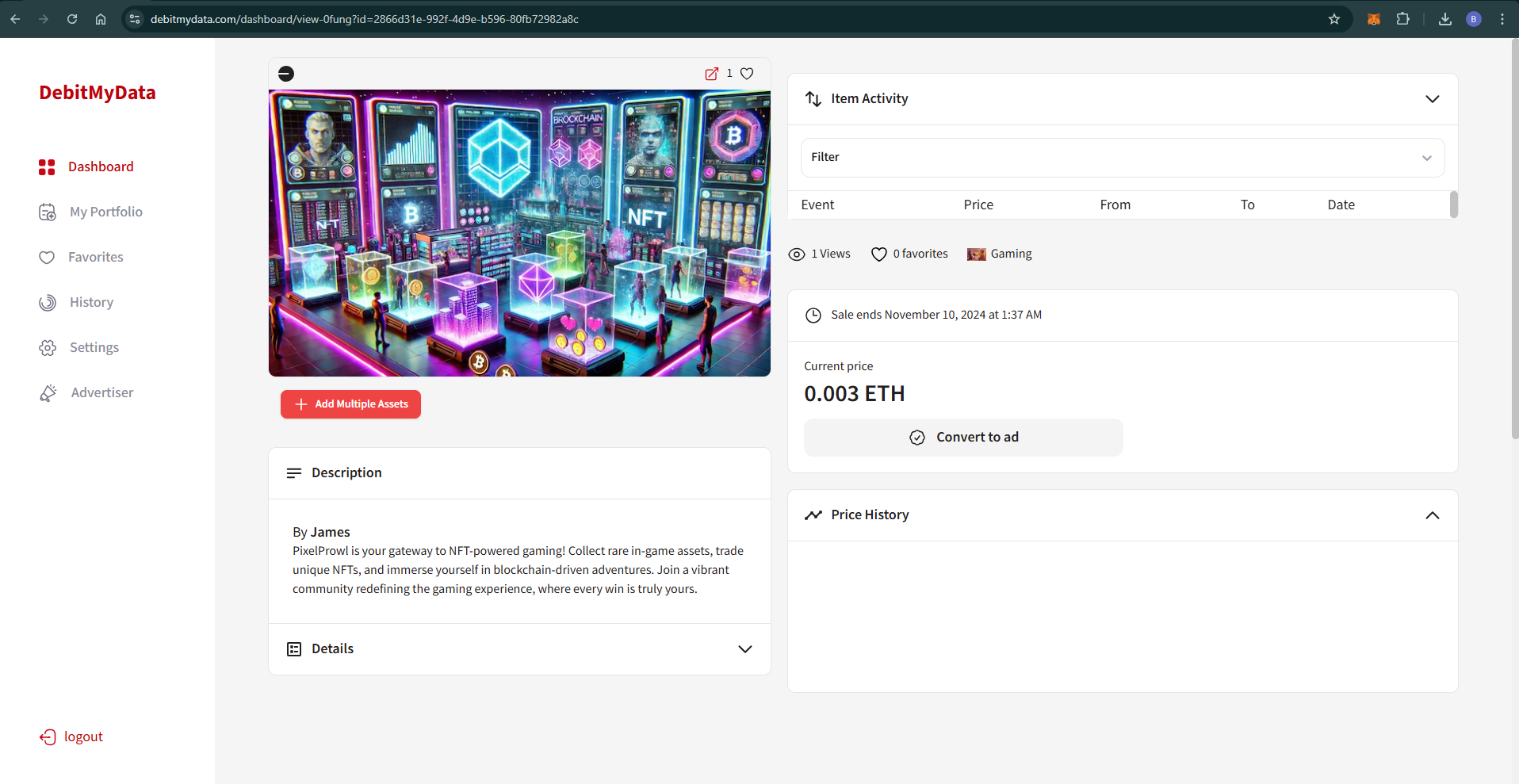Viewport: 1519px width, 784px height.
Task: Click the Convert to ad button
Action: click(963, 438)
